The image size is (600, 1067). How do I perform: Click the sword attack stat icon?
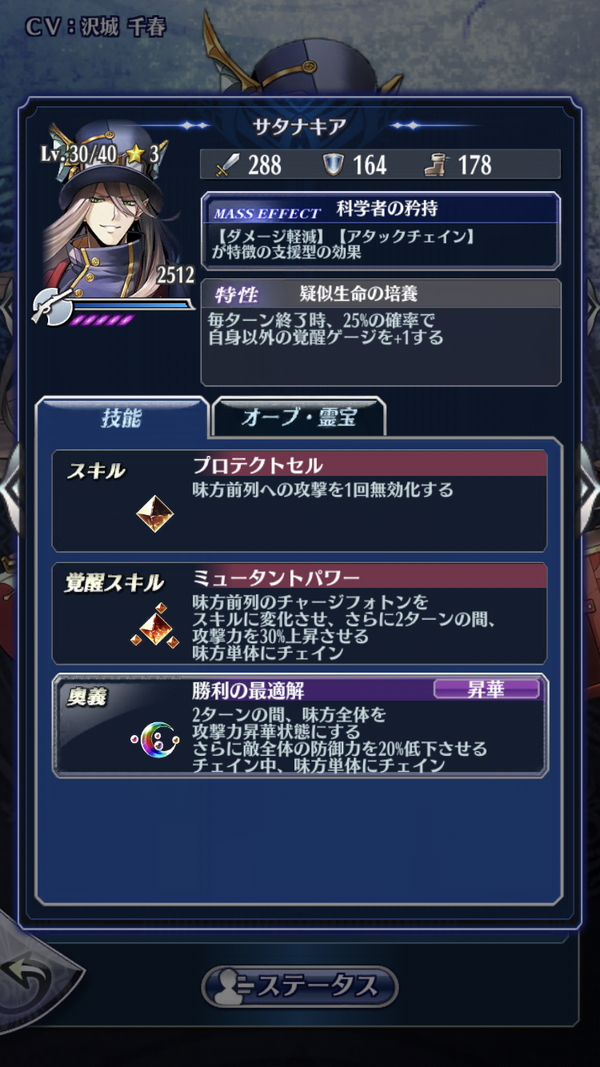pos(226,165)
